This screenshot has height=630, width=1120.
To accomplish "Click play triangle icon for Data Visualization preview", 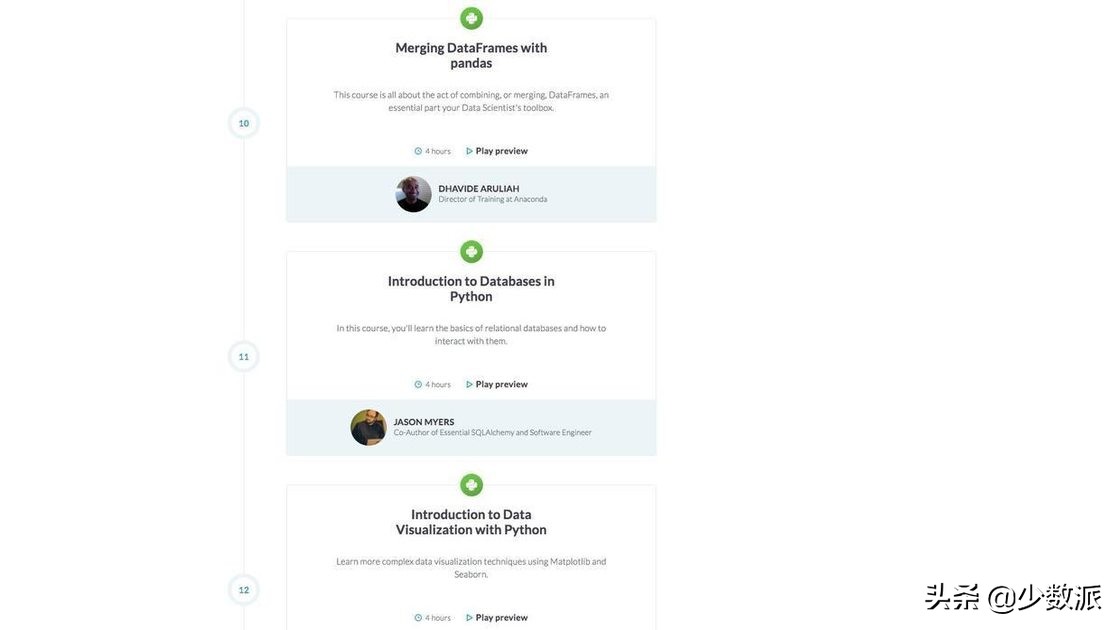I will point(469,618).
